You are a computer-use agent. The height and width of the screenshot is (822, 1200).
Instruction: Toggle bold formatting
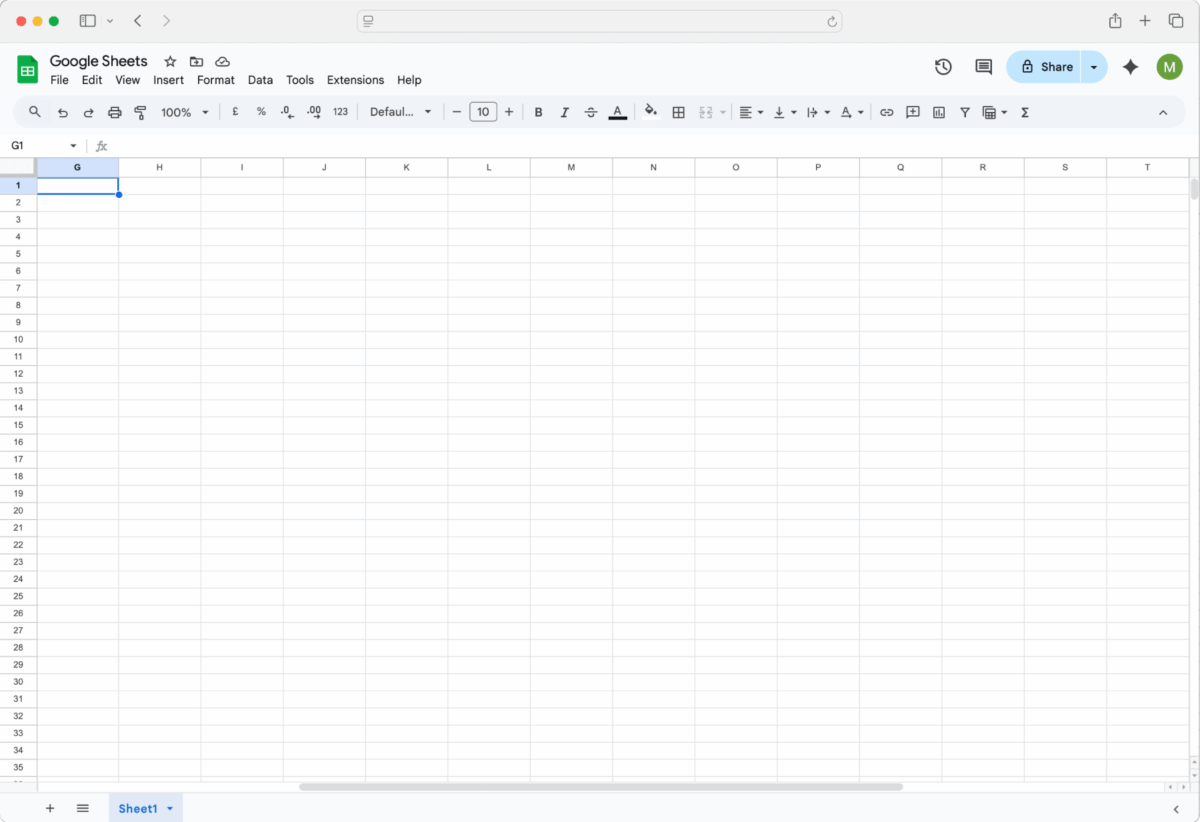click(x=539, y=112)
